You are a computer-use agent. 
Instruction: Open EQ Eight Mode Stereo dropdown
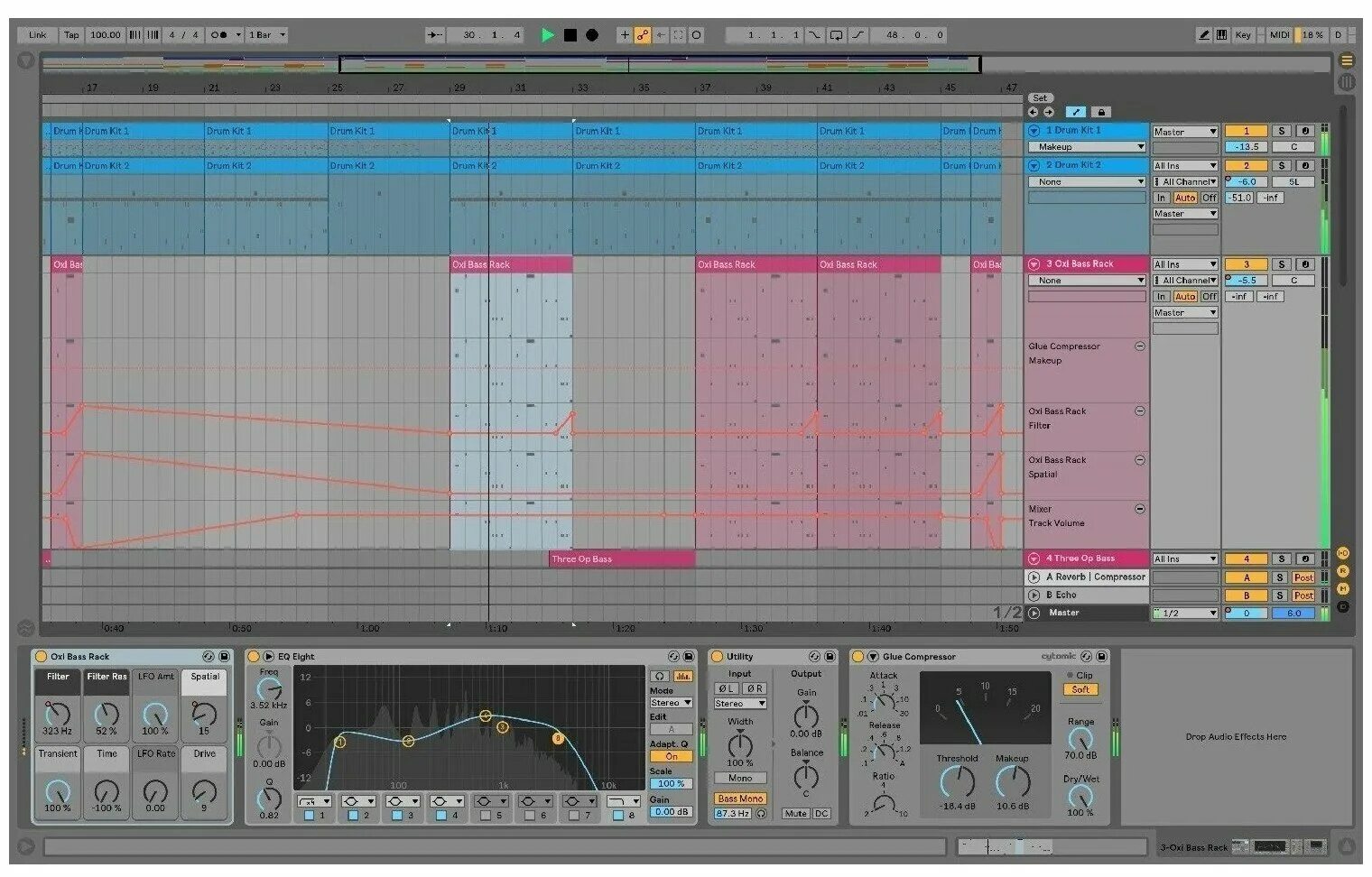coord(671,703)
